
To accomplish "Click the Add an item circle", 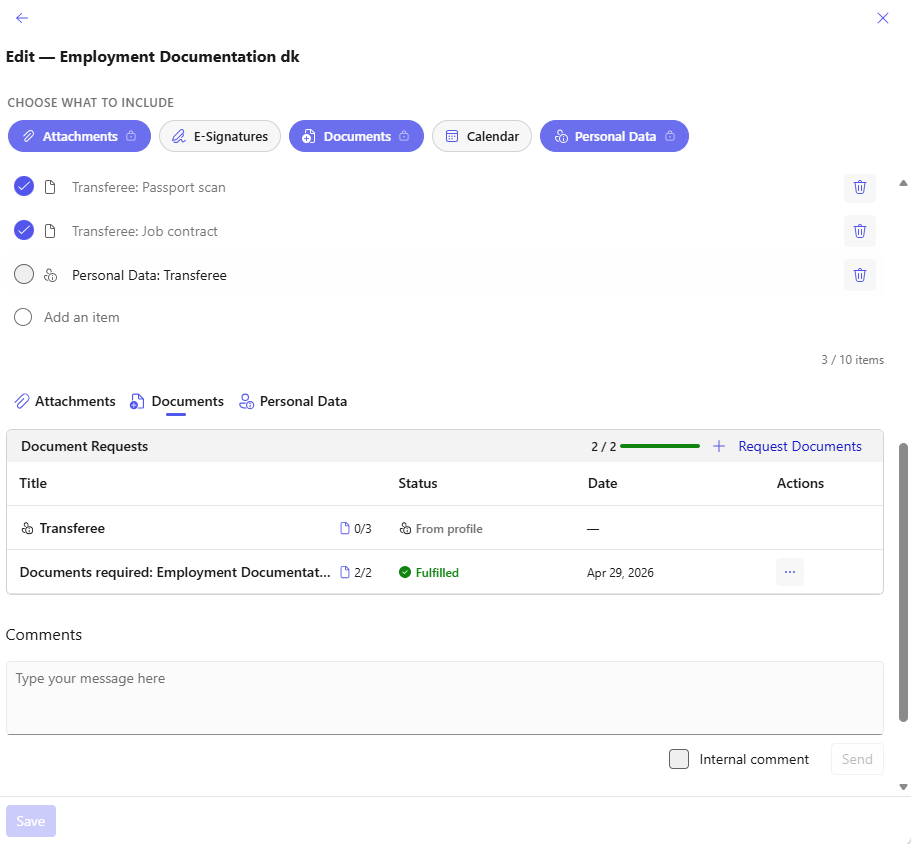I will coord(23,317).
